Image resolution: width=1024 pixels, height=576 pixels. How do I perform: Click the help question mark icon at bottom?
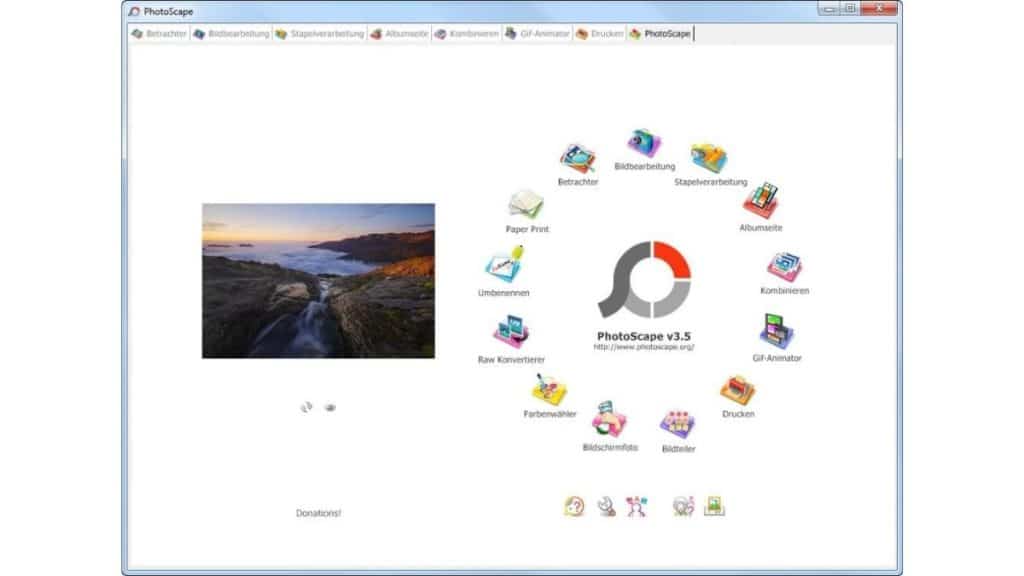[x=574, y=507]
